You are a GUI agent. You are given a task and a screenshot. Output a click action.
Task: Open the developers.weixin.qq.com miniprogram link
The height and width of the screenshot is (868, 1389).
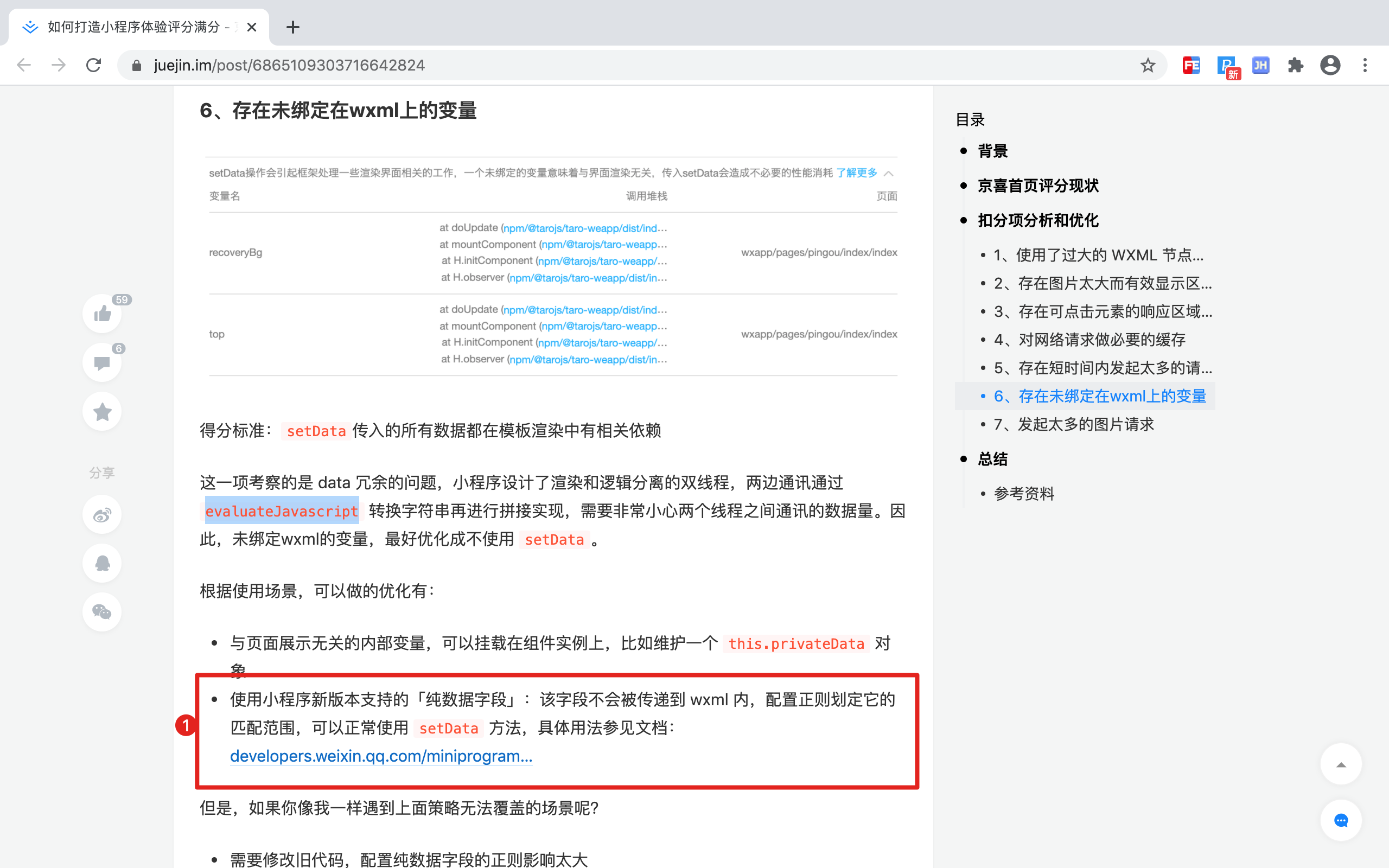(x=381, y=756)
